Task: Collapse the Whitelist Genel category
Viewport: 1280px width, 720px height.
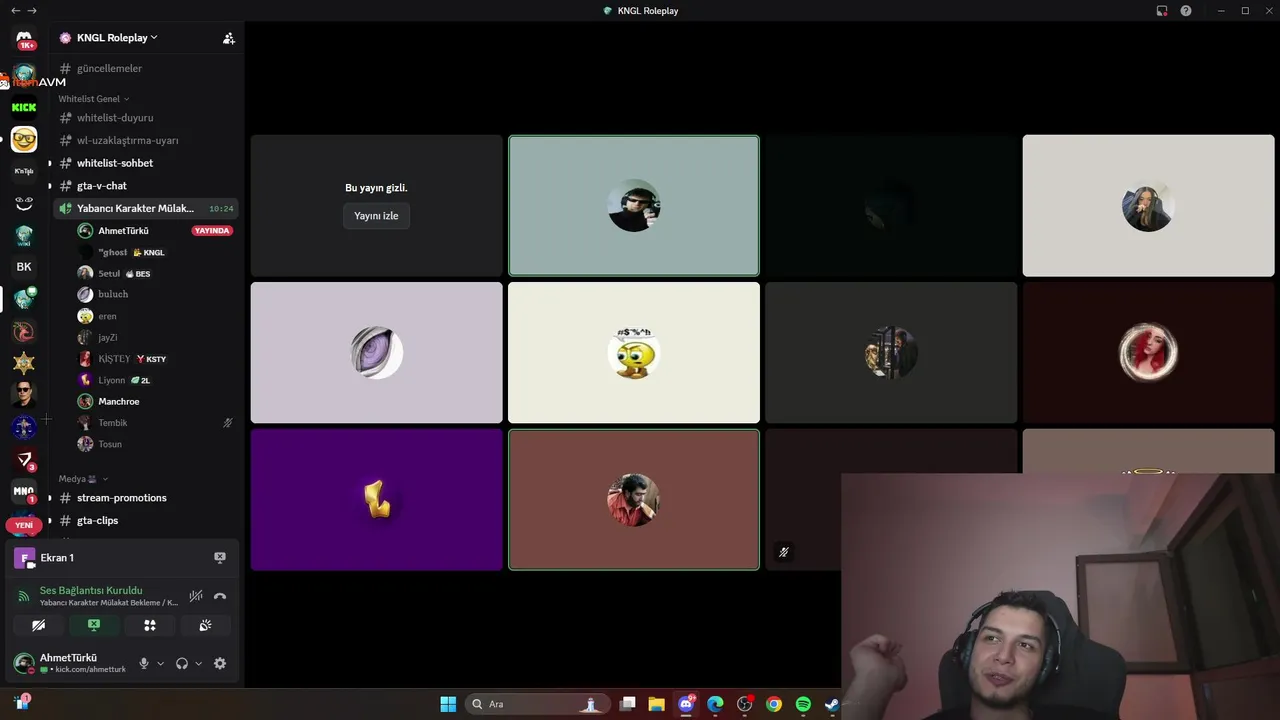Action: tap(94, 99)
